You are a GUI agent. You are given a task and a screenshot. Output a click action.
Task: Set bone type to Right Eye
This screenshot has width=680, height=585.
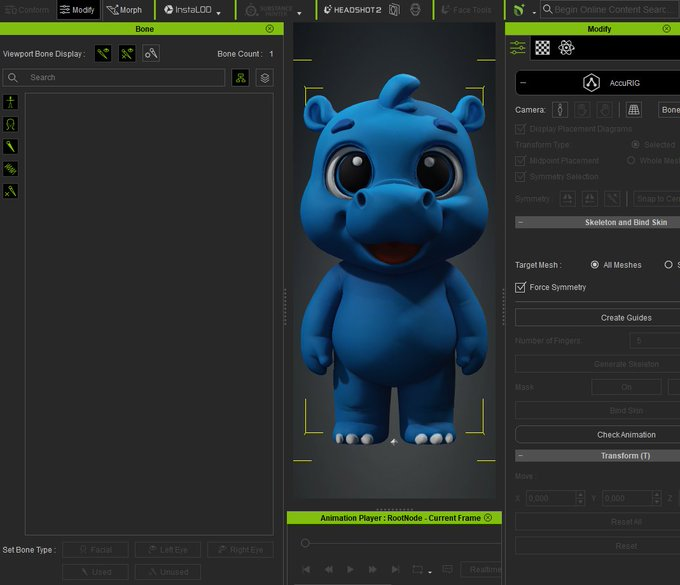pyautogui.click(x=240, y=550)
